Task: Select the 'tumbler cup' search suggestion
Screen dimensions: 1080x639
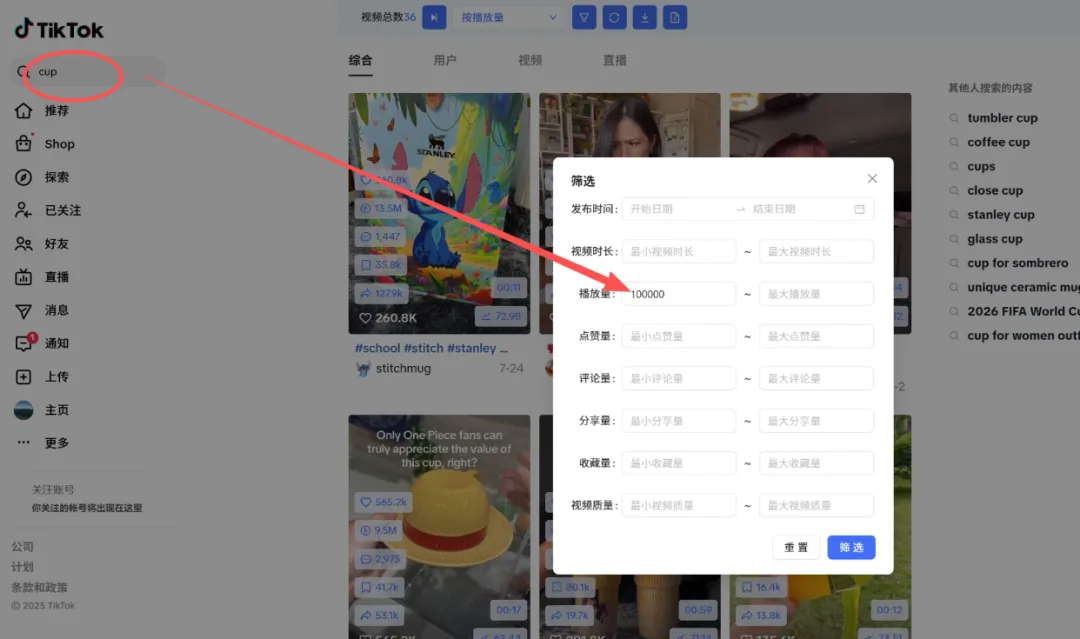Action: 1002,118
